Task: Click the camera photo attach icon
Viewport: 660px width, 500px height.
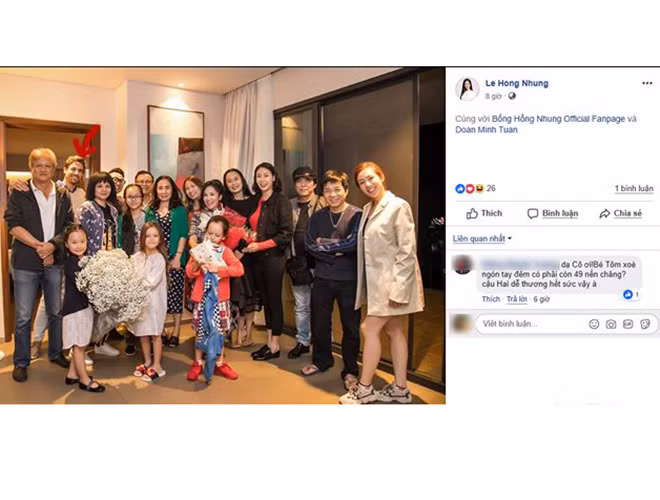Action: tap(611, 324)
